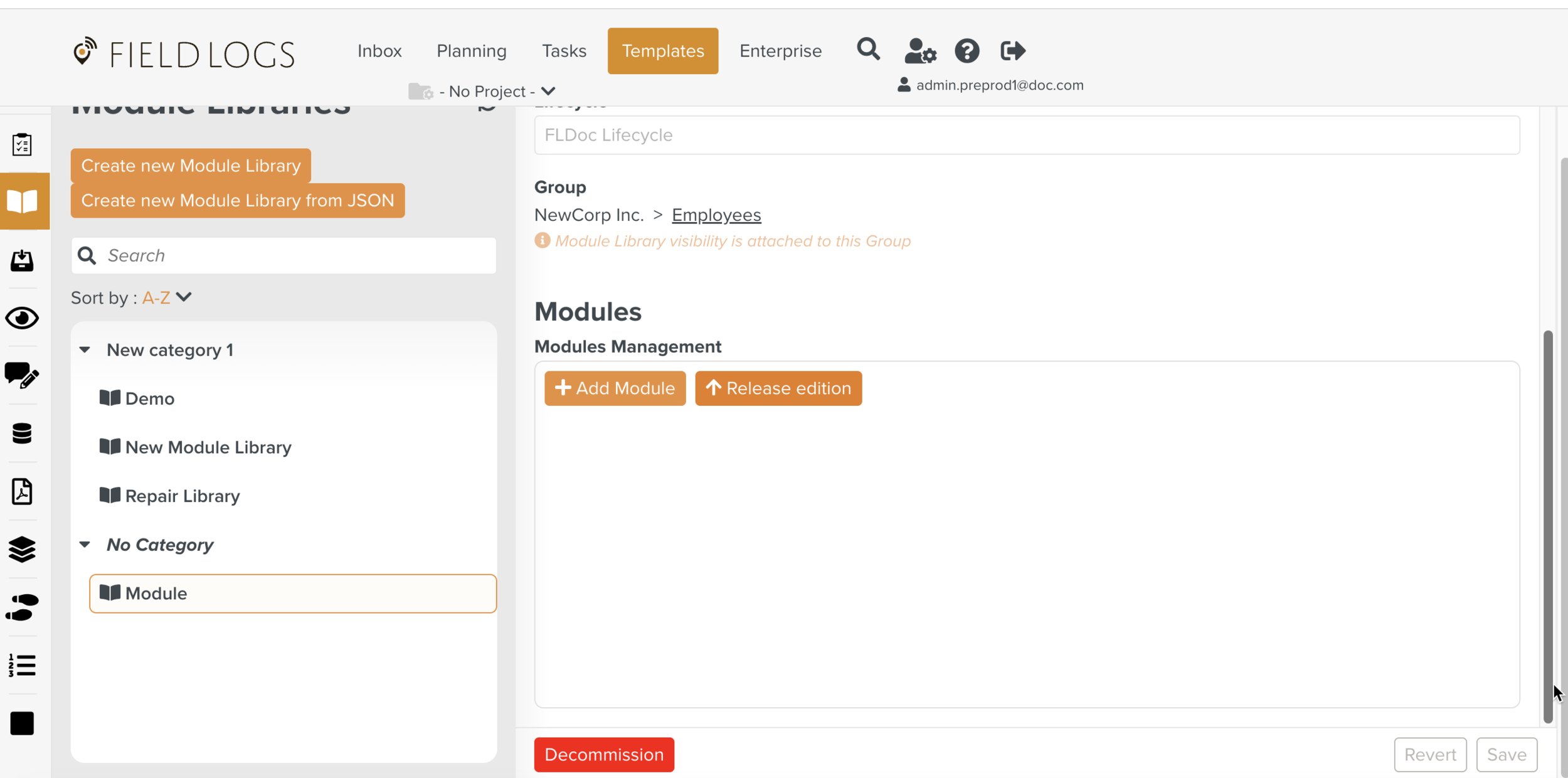Image resolution: width=1568 pixels, height=778 pixels.
Task: Click the logout icon in header
Action: pos(1012,51)
